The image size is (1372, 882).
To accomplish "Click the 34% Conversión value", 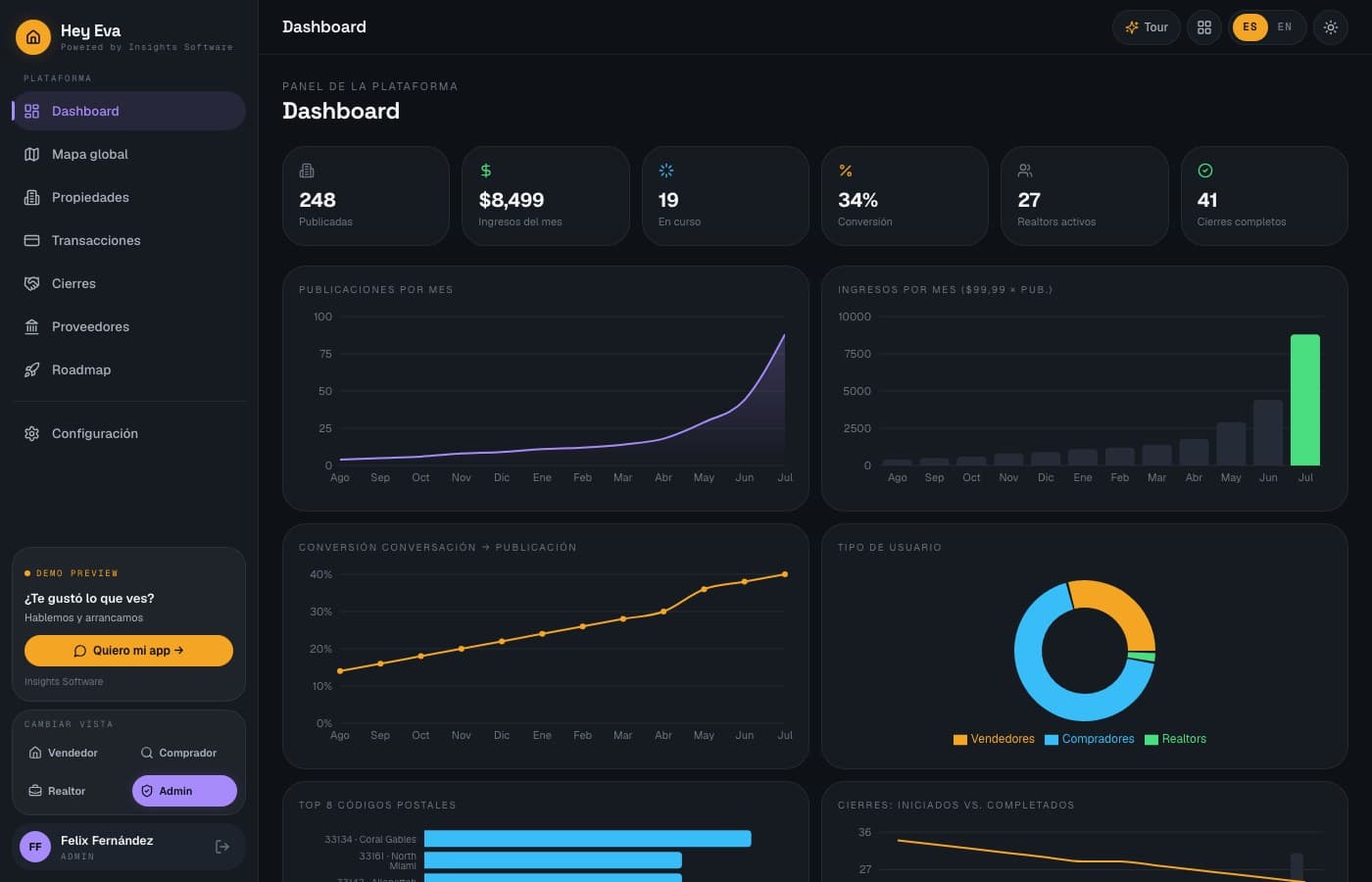I will [857, 200].
